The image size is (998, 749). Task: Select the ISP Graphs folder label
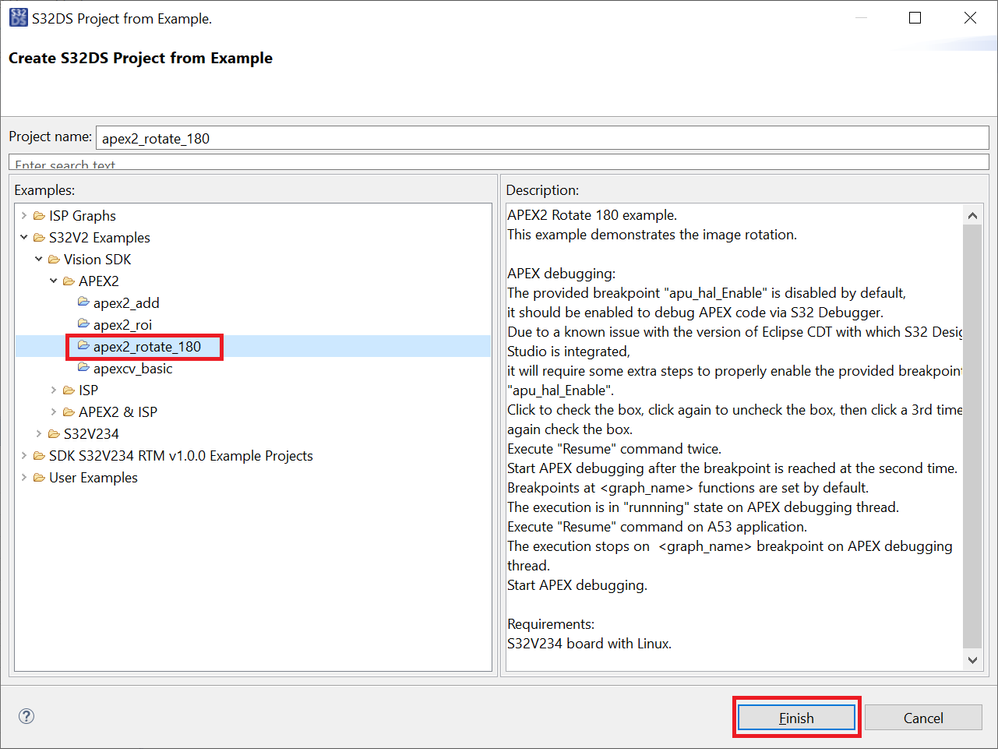[82, 216]
